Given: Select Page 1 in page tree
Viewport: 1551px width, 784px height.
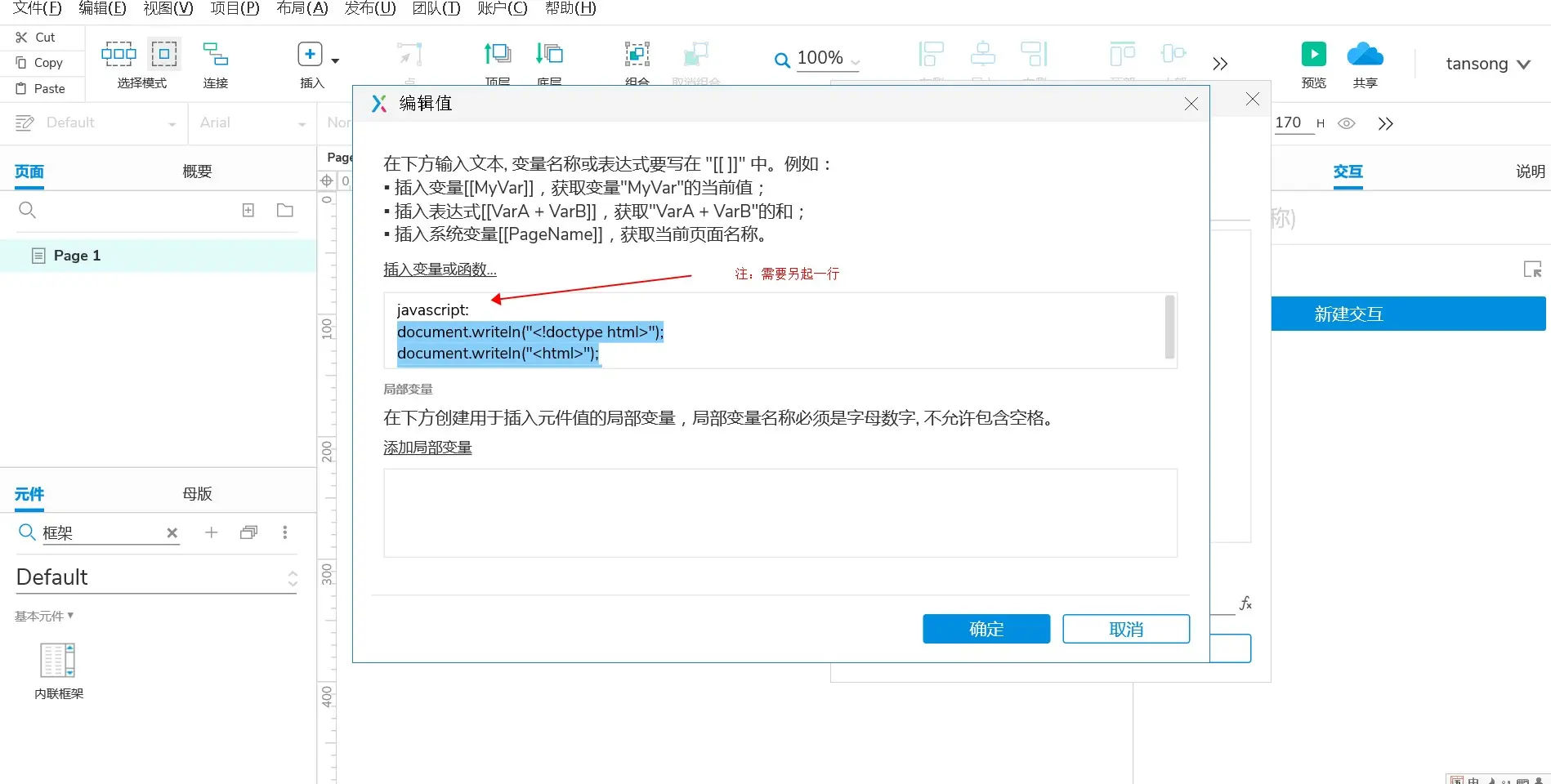Looking at the screenshot, I should pyautogui.click(x=158, y=256).
